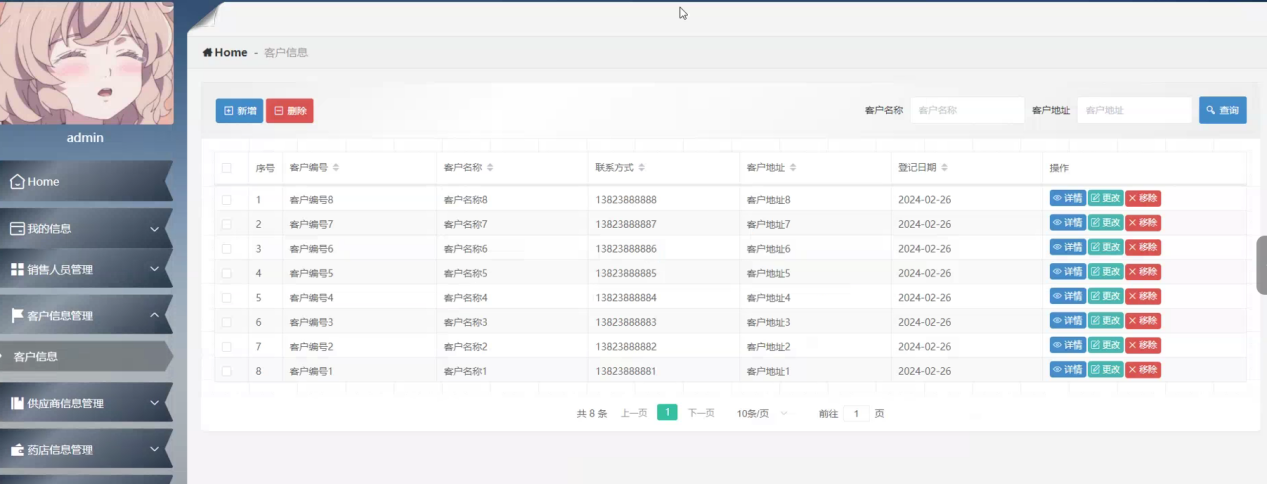This screenshot has width=1267, height=484.
Task: Go to 下一页 next page
Action: 701,413
